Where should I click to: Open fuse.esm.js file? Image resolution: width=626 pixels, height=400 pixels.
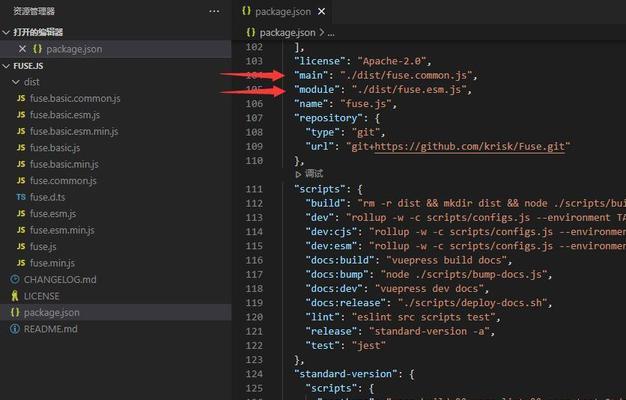[53, 214]
